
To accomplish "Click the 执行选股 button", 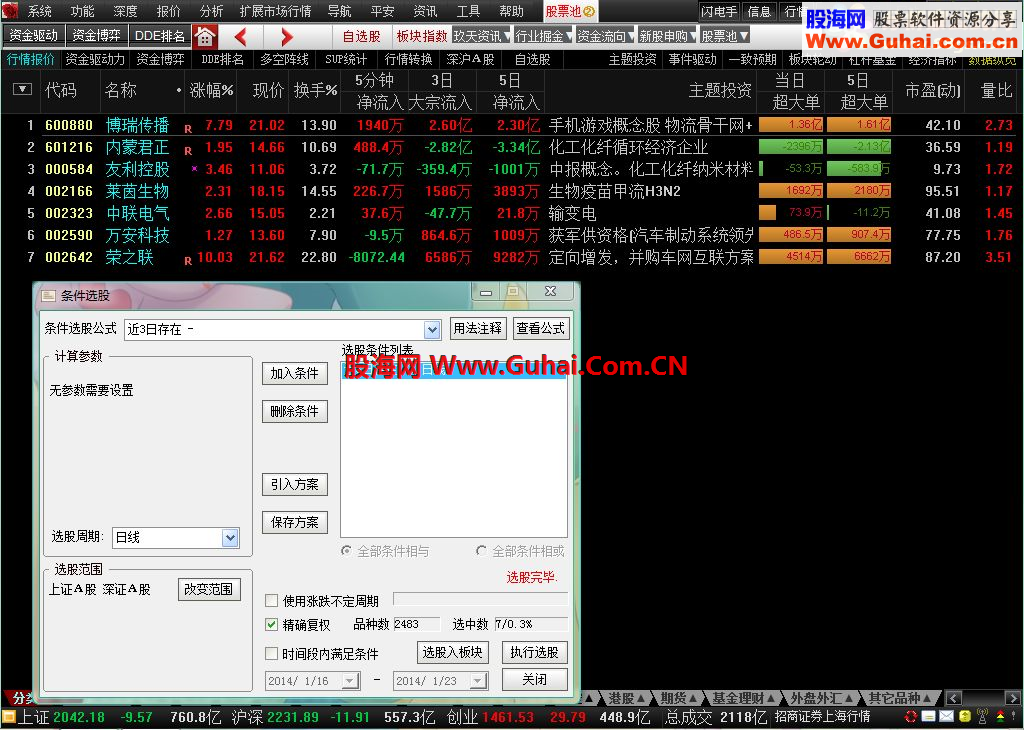I will coord(534,652).
